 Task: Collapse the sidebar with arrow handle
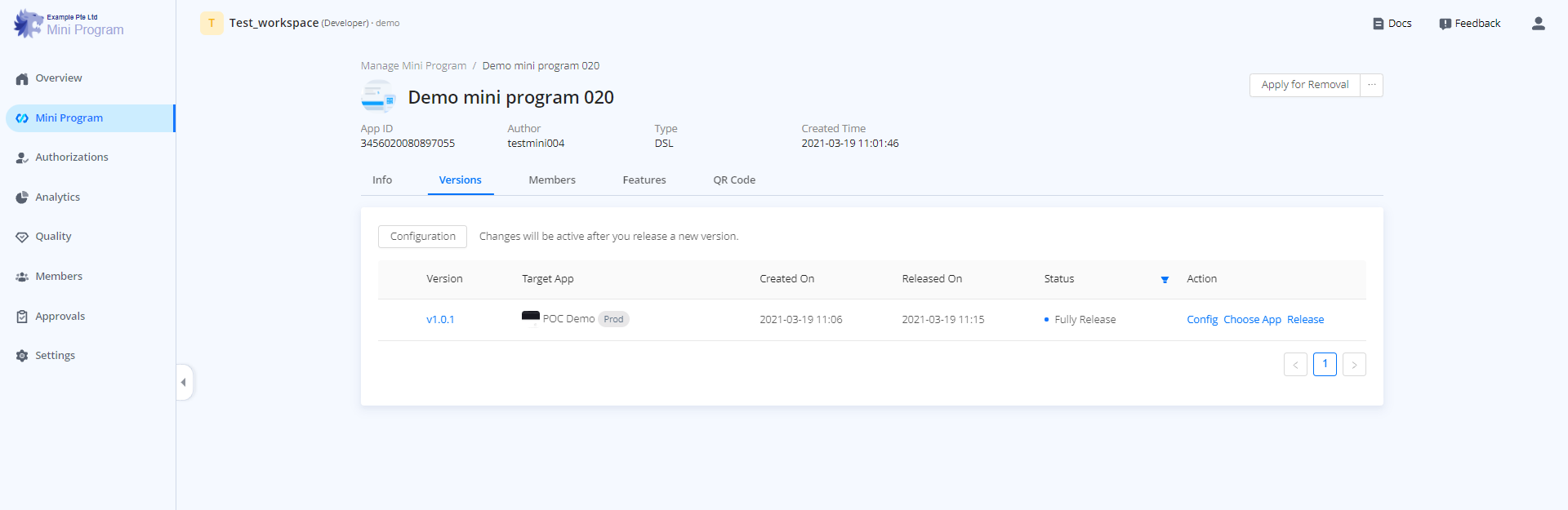[184, 382]
